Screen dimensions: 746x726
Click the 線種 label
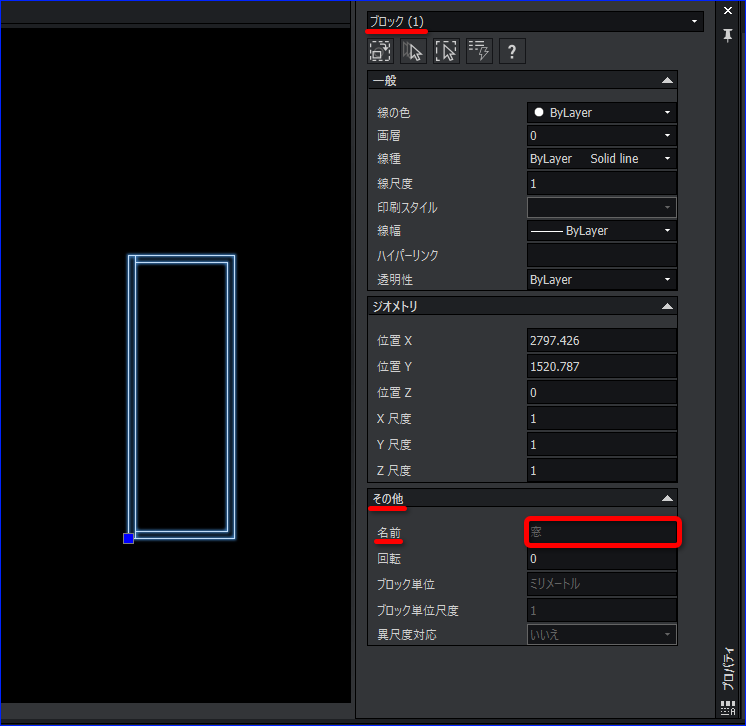(389, 158)
